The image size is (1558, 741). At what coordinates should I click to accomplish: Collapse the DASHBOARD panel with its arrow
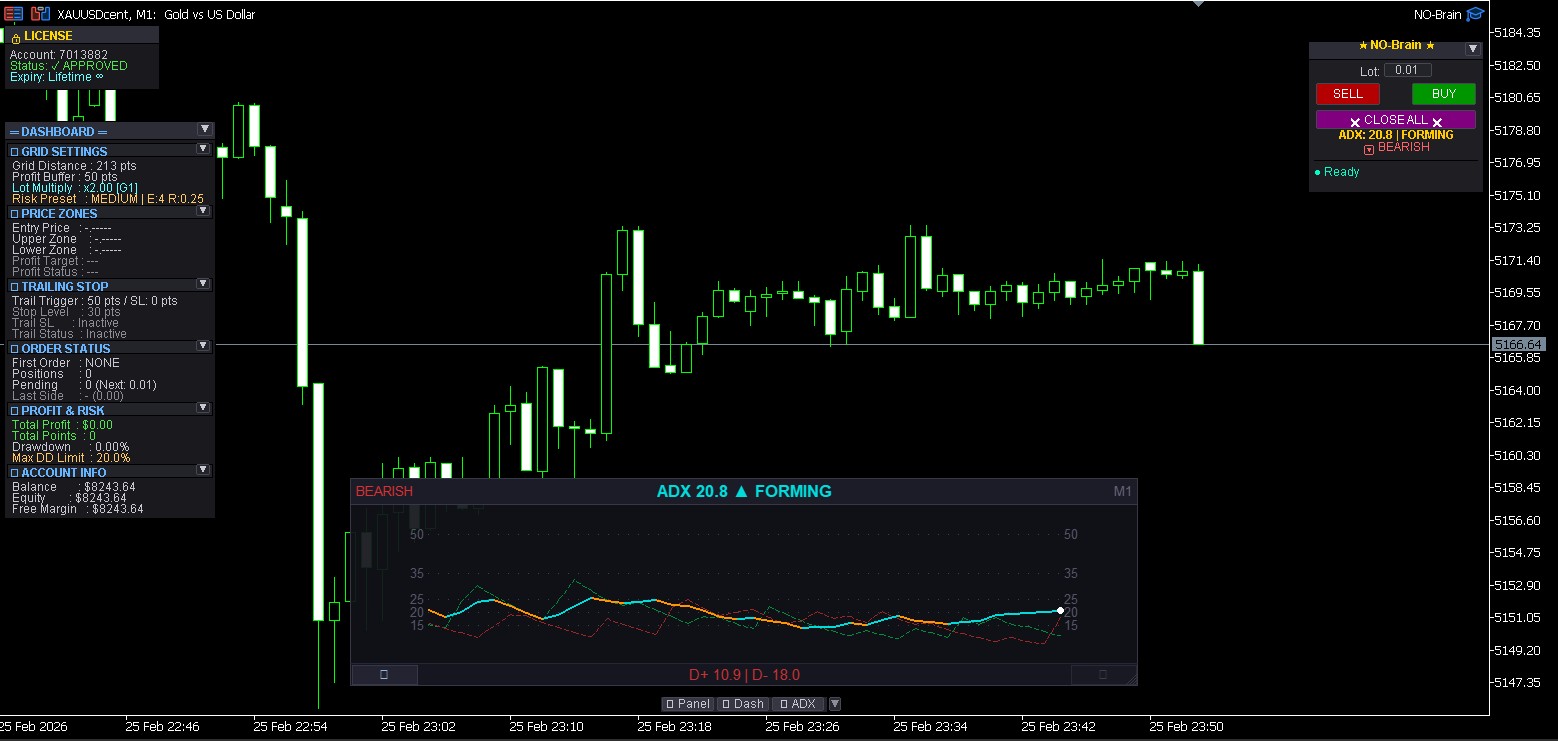(x=204, y=130)
